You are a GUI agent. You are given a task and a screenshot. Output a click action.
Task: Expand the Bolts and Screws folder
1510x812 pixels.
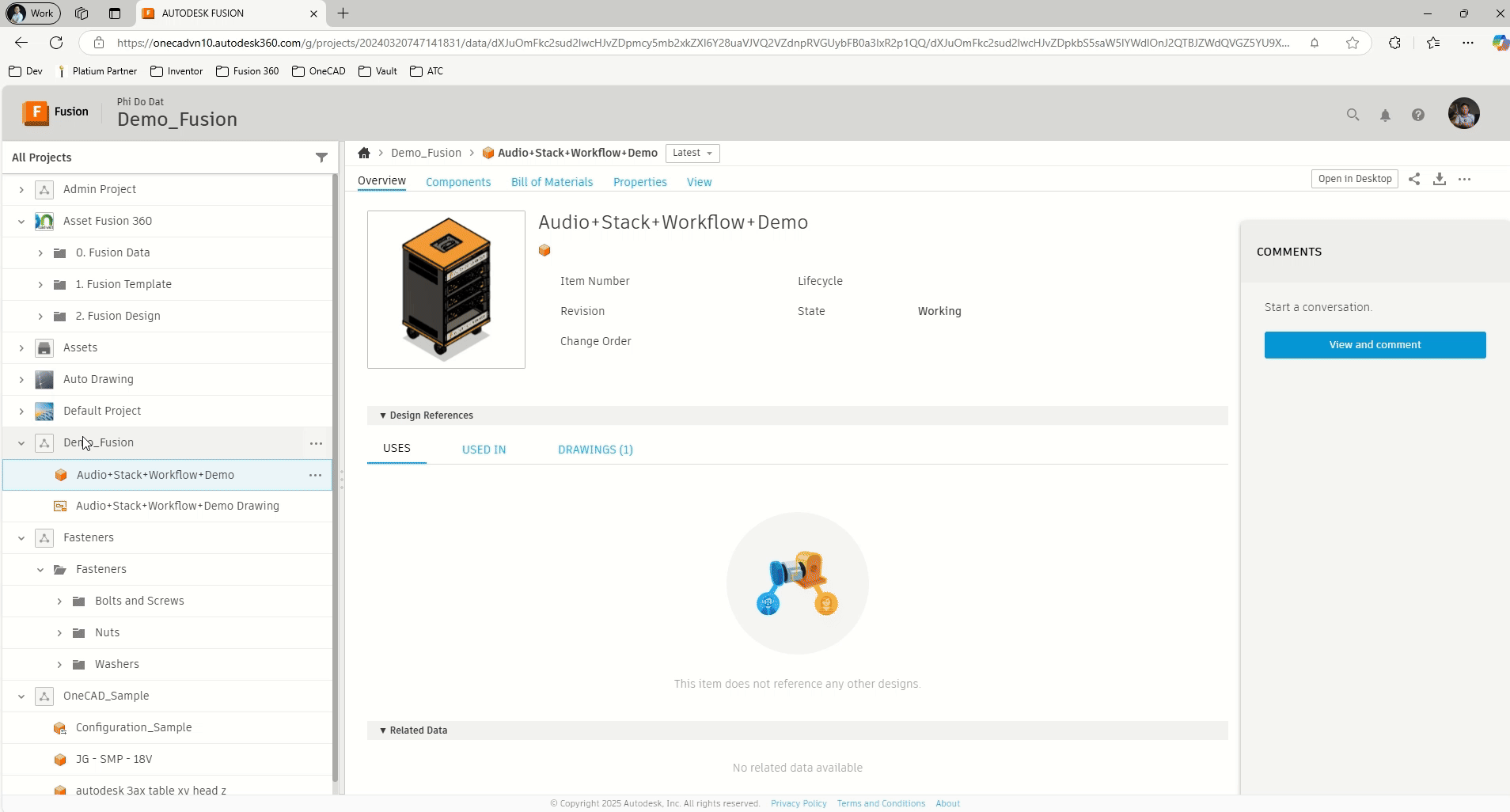(59, 601)
